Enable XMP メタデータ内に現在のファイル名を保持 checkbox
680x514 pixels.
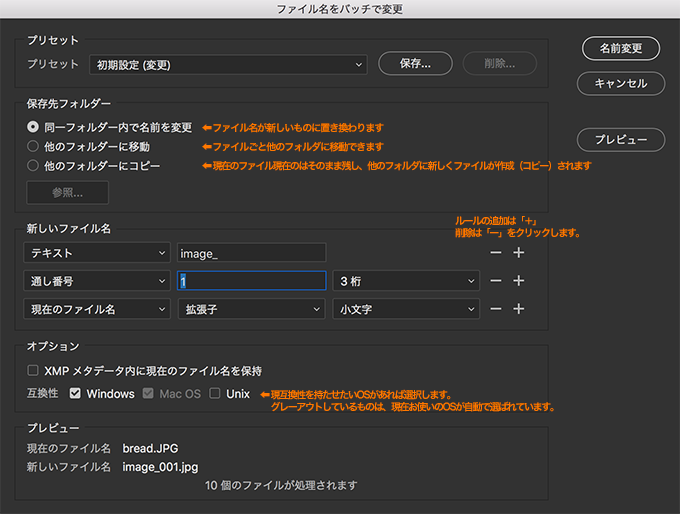[33, 370]
